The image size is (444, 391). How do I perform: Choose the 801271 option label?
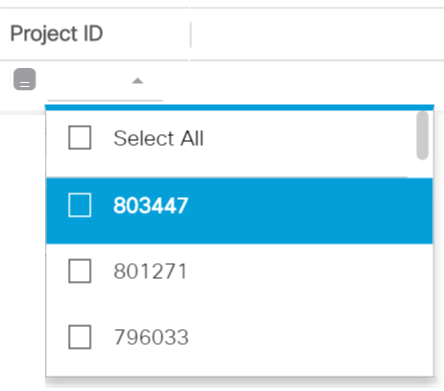tap(150, 271)
